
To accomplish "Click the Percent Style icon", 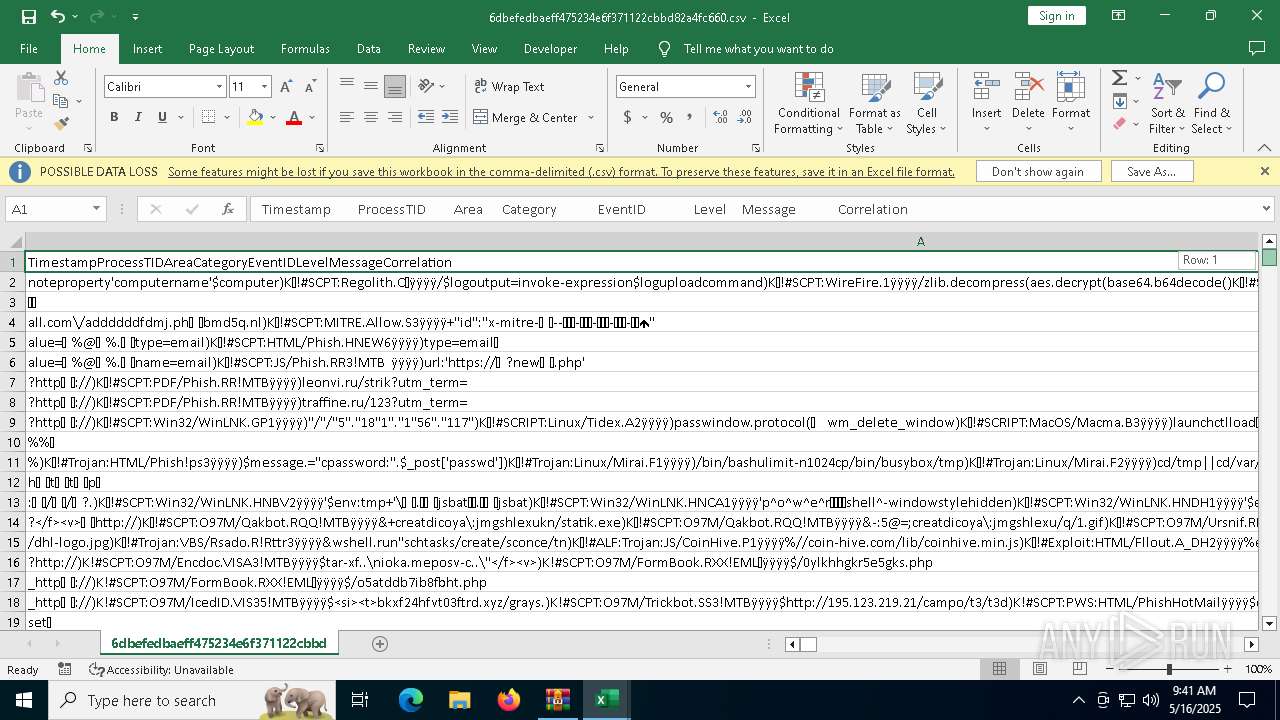I will pos(666,117).
